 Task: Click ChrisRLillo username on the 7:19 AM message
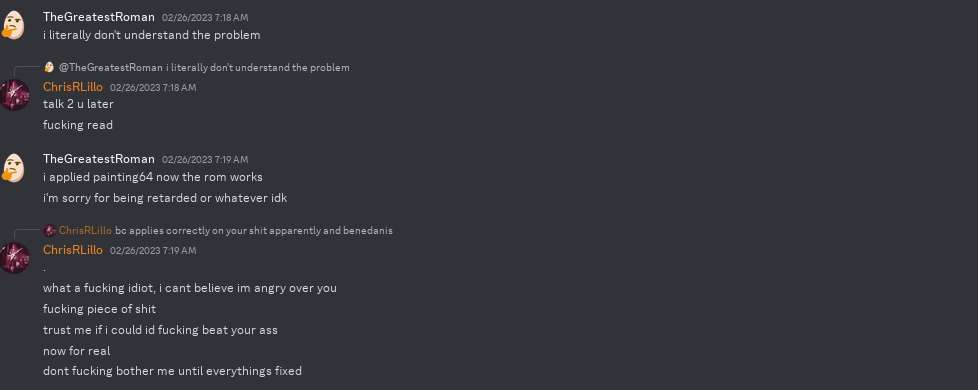tap(72, 250)
